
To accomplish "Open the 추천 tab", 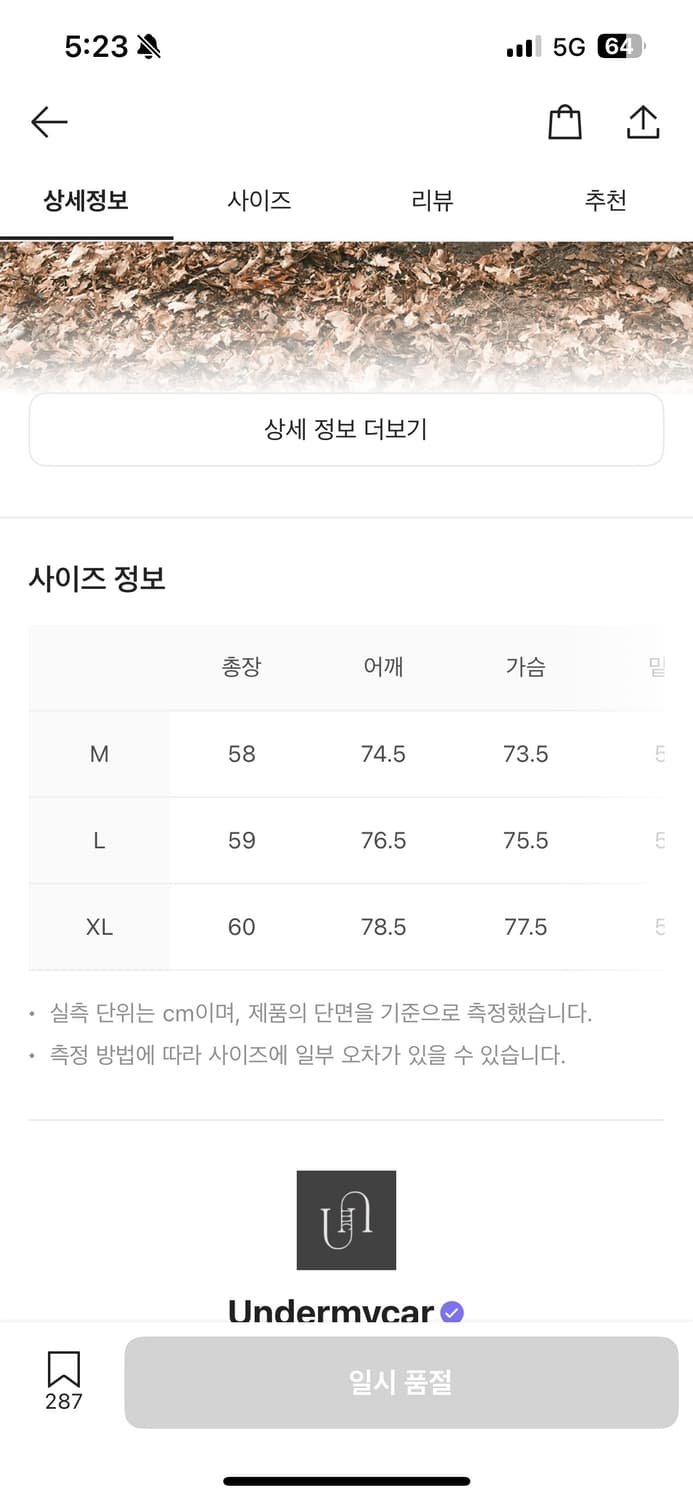I will pyautogui.click(x=606, y=200).
